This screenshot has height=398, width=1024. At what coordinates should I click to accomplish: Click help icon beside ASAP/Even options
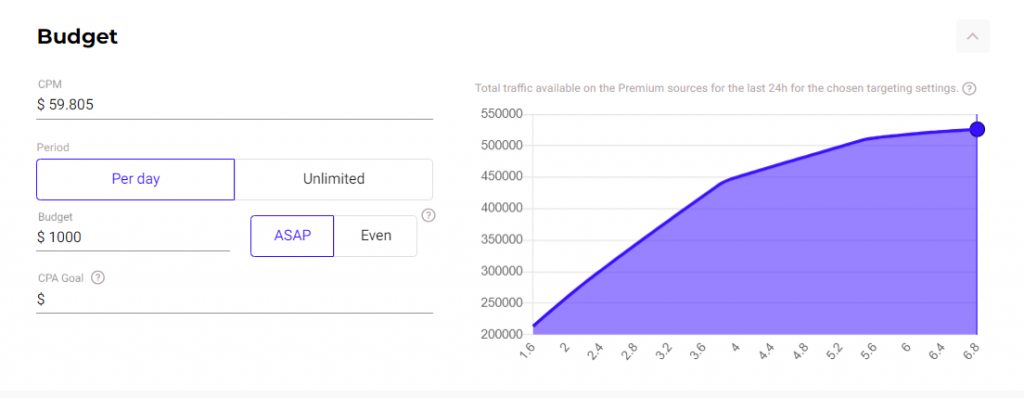[x=428, y=215]
